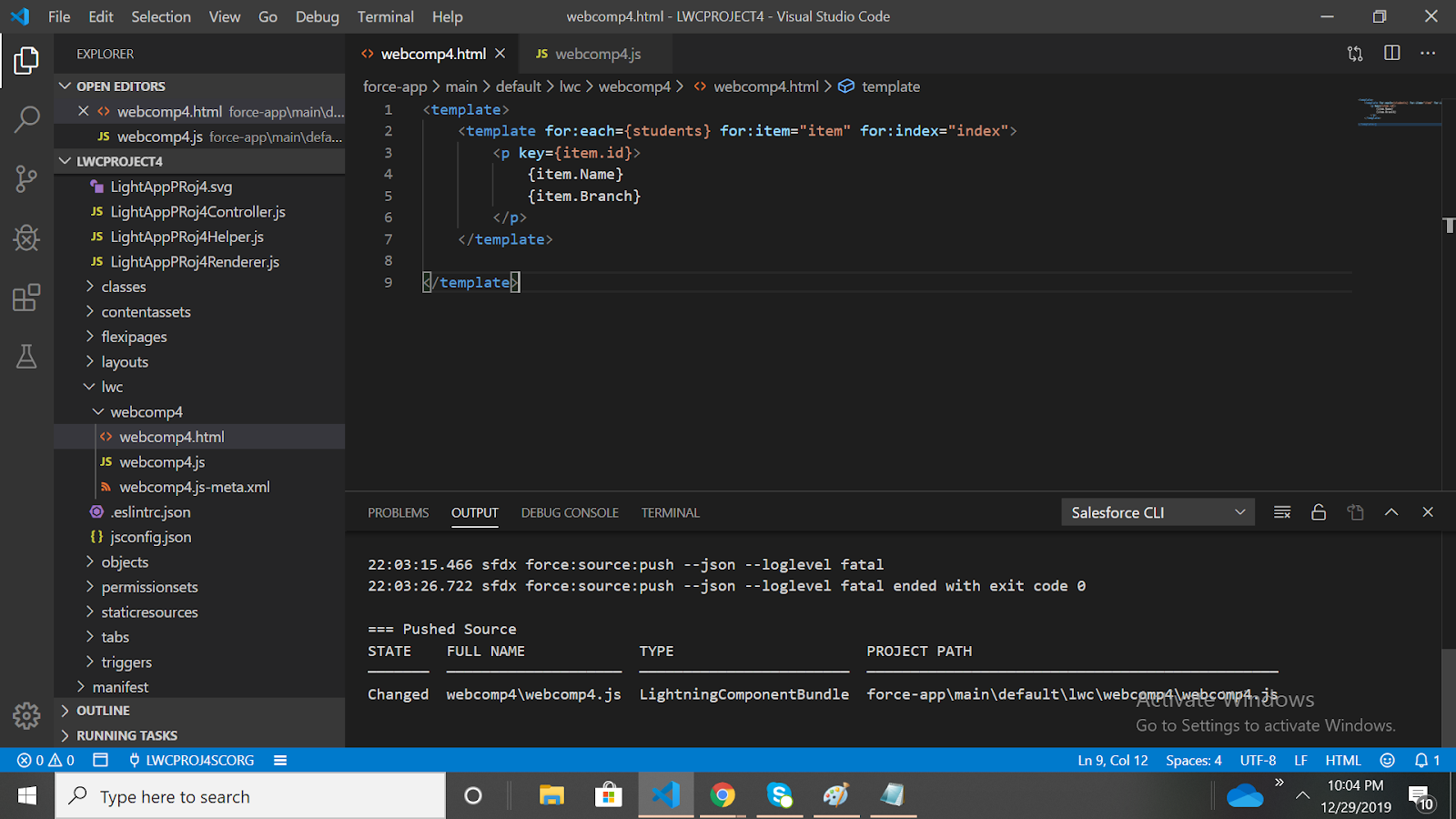This screenshot has width=1456, height=819.
Task: Open the Debug view
Action: [x=26, y=238]
